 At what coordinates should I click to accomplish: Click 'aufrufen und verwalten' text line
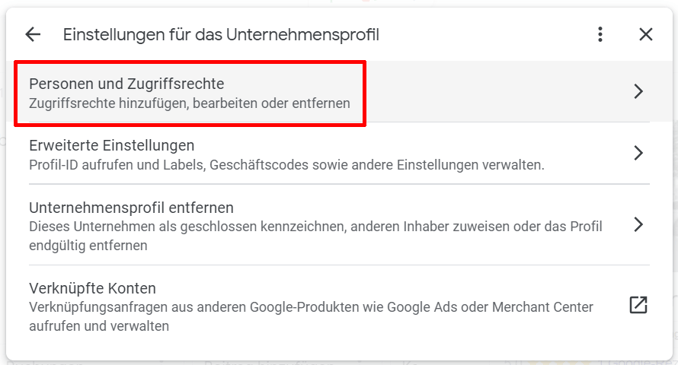99,326
